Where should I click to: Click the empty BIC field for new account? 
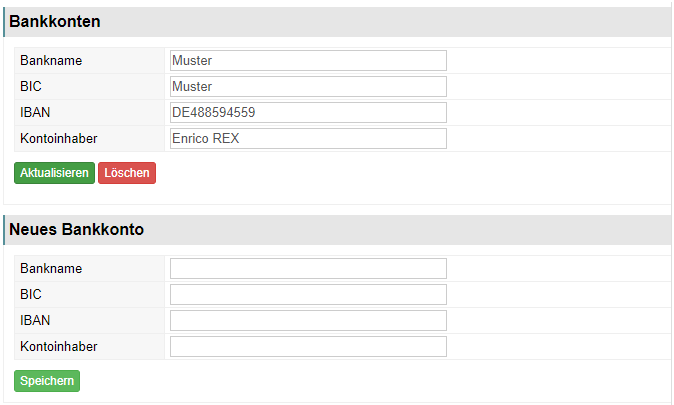(x=308, y=295)
